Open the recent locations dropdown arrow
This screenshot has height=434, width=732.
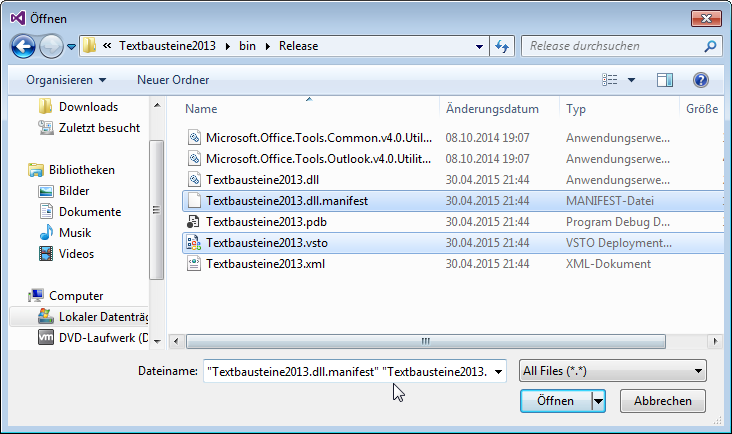pyautogui.click(x=71, y=47)
